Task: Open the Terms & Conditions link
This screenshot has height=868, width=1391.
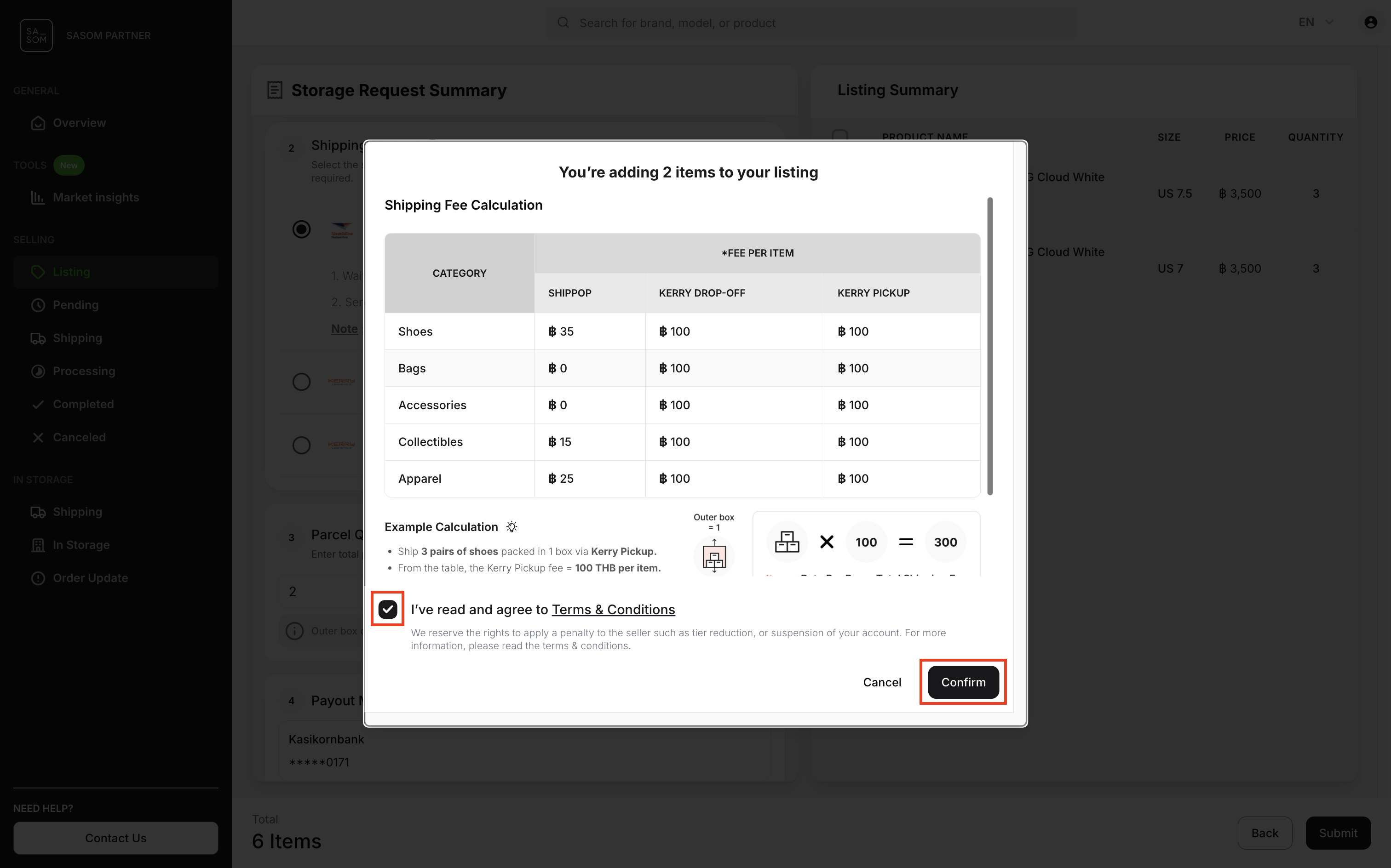Action: click(x=613, y=609)
